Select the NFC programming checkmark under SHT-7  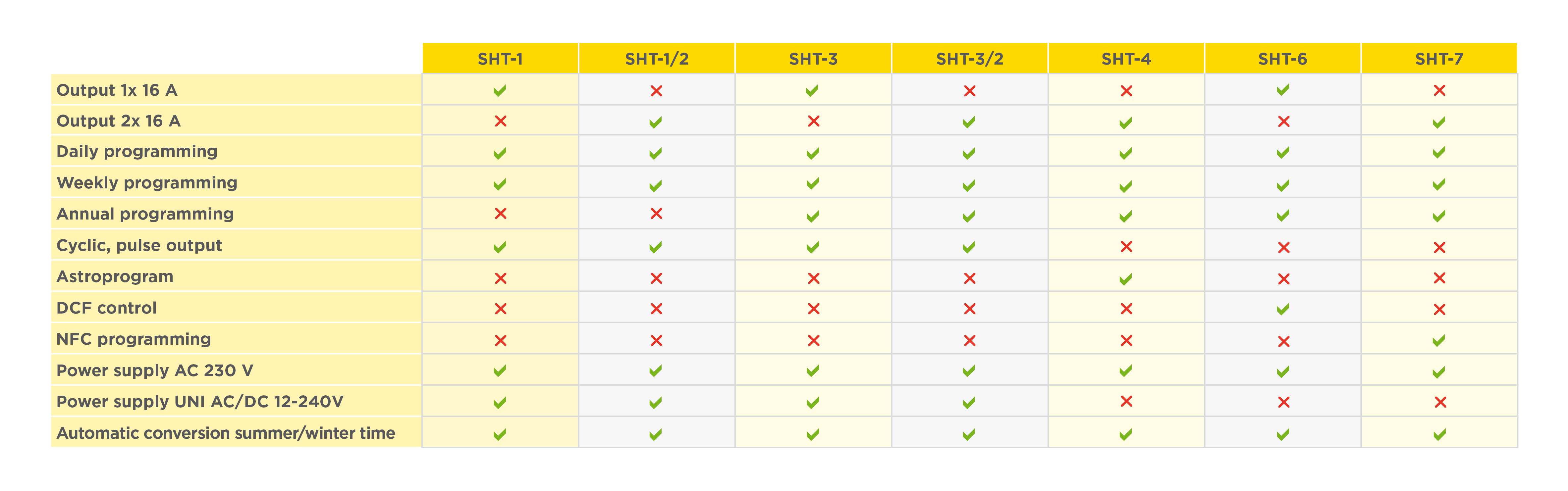coord(1439,341)
